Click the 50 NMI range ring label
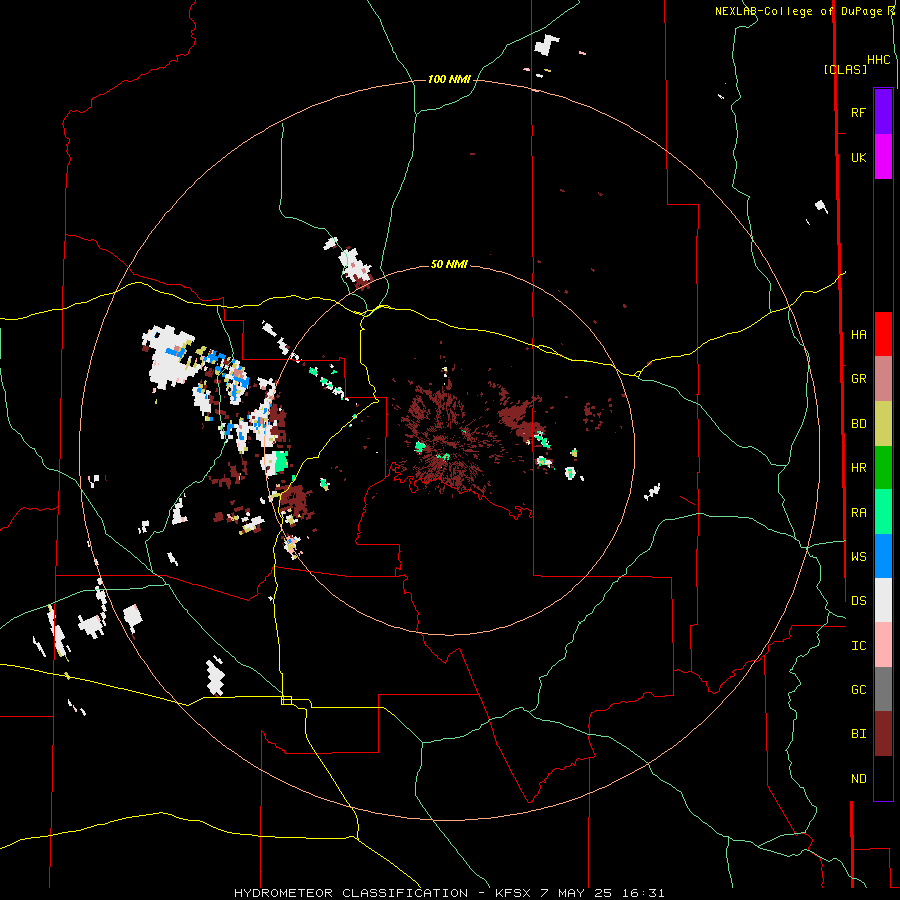 pos(449,264)
